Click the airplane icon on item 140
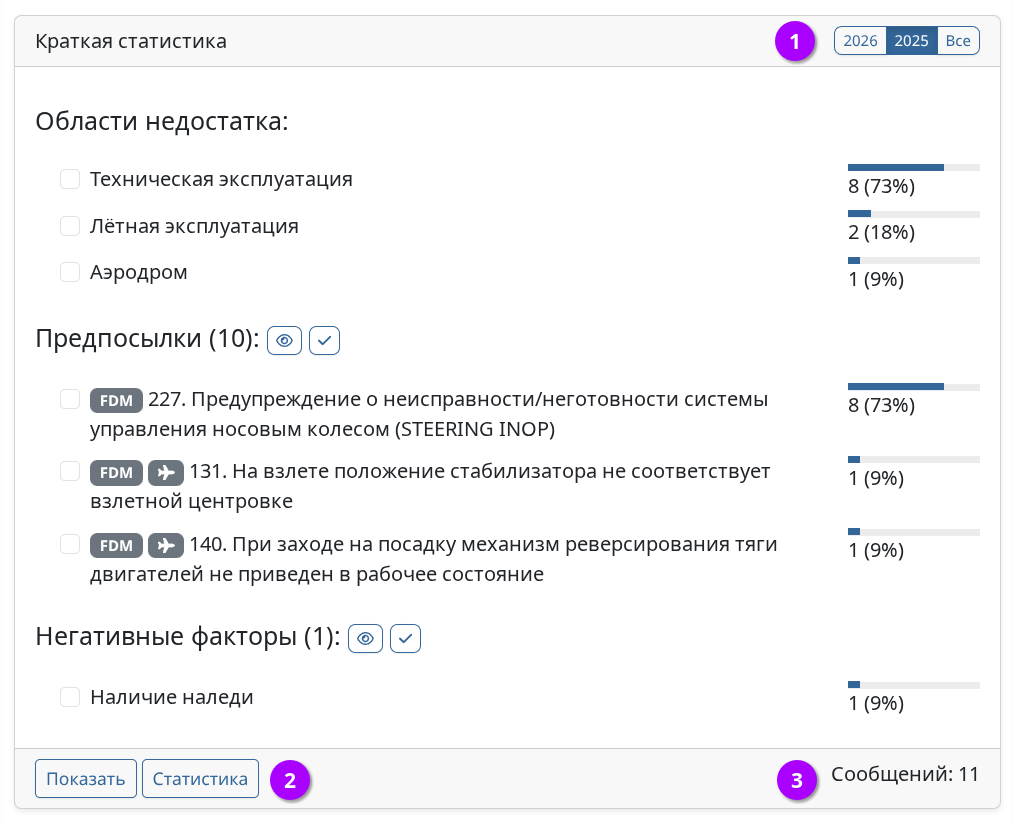 click(x=166, y=545)
